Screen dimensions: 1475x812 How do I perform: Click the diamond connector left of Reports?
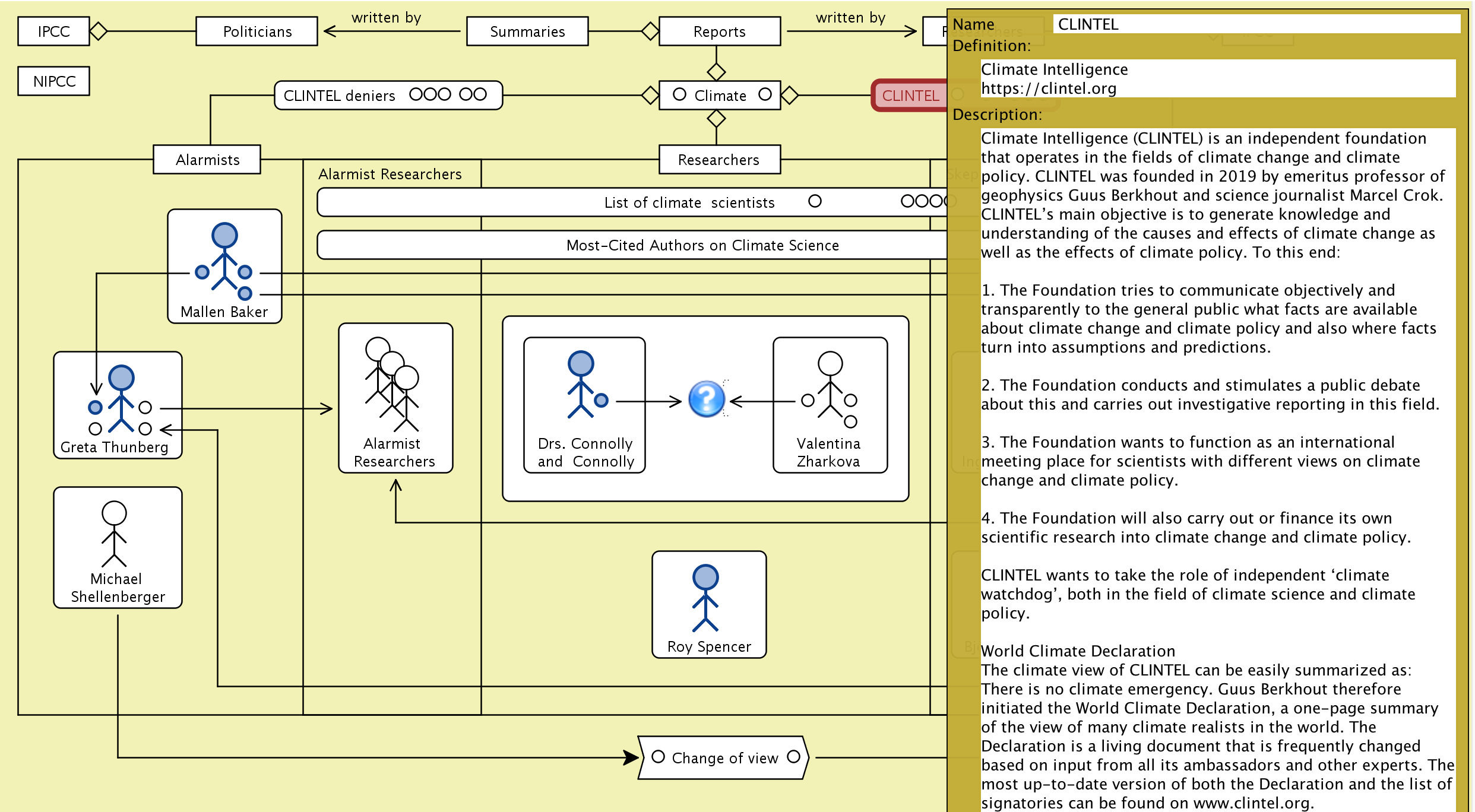[650, 31]
